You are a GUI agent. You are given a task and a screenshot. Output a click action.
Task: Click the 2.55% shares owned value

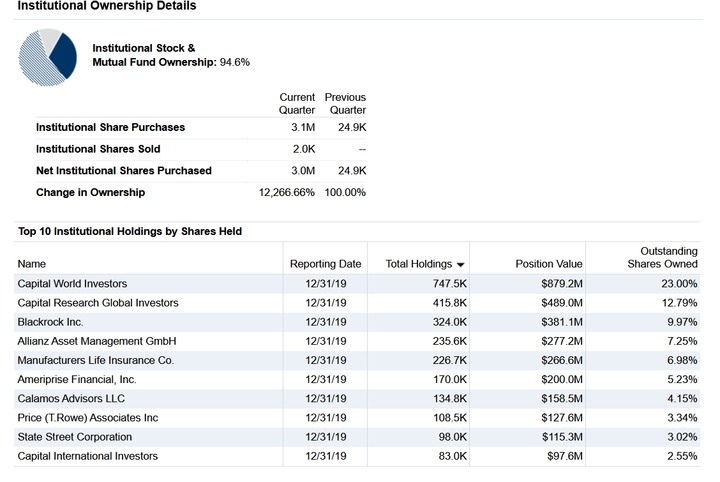click(682, 456)
